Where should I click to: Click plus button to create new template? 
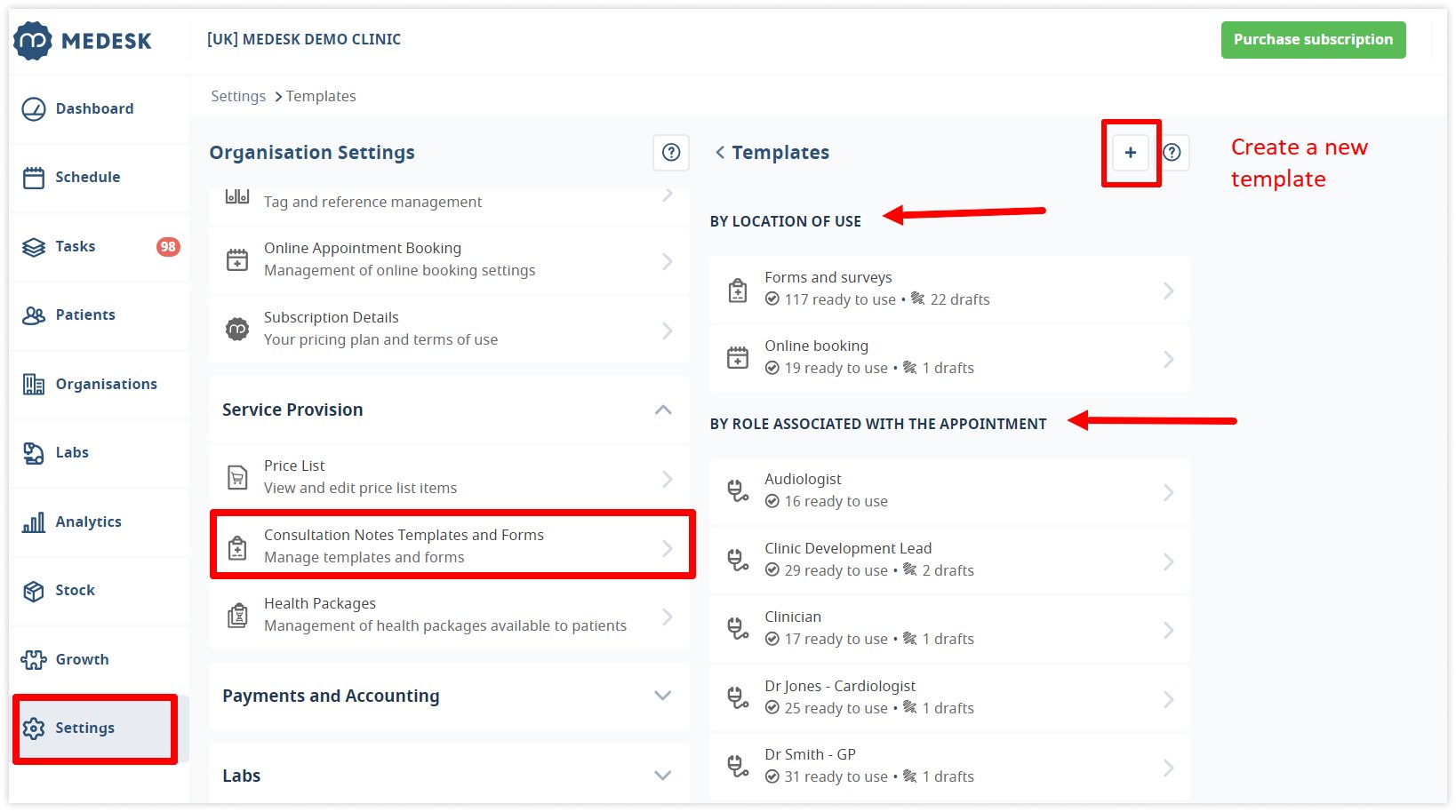tap(1131, 153)
